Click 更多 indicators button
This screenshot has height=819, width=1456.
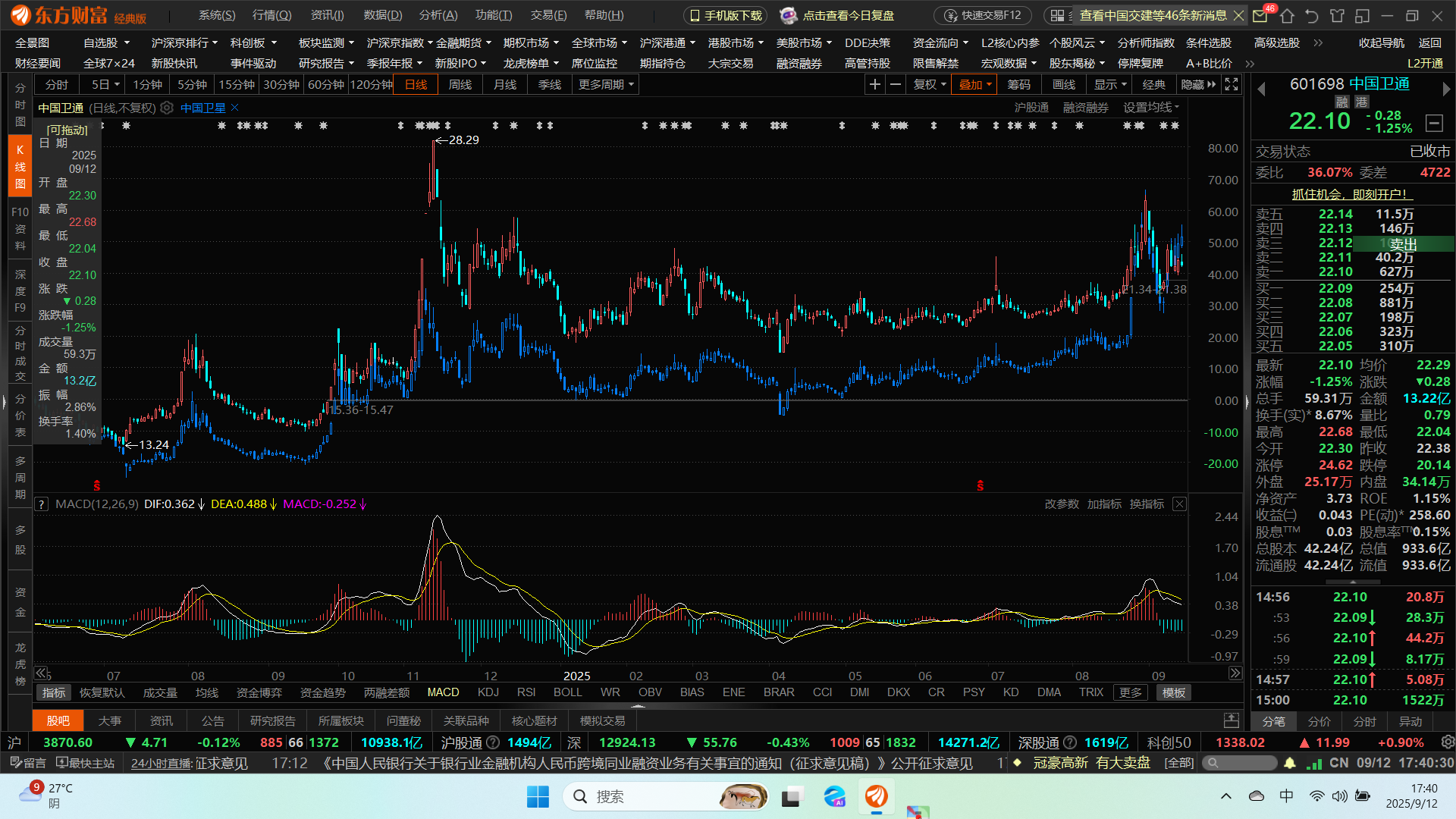coord(1130,692)
